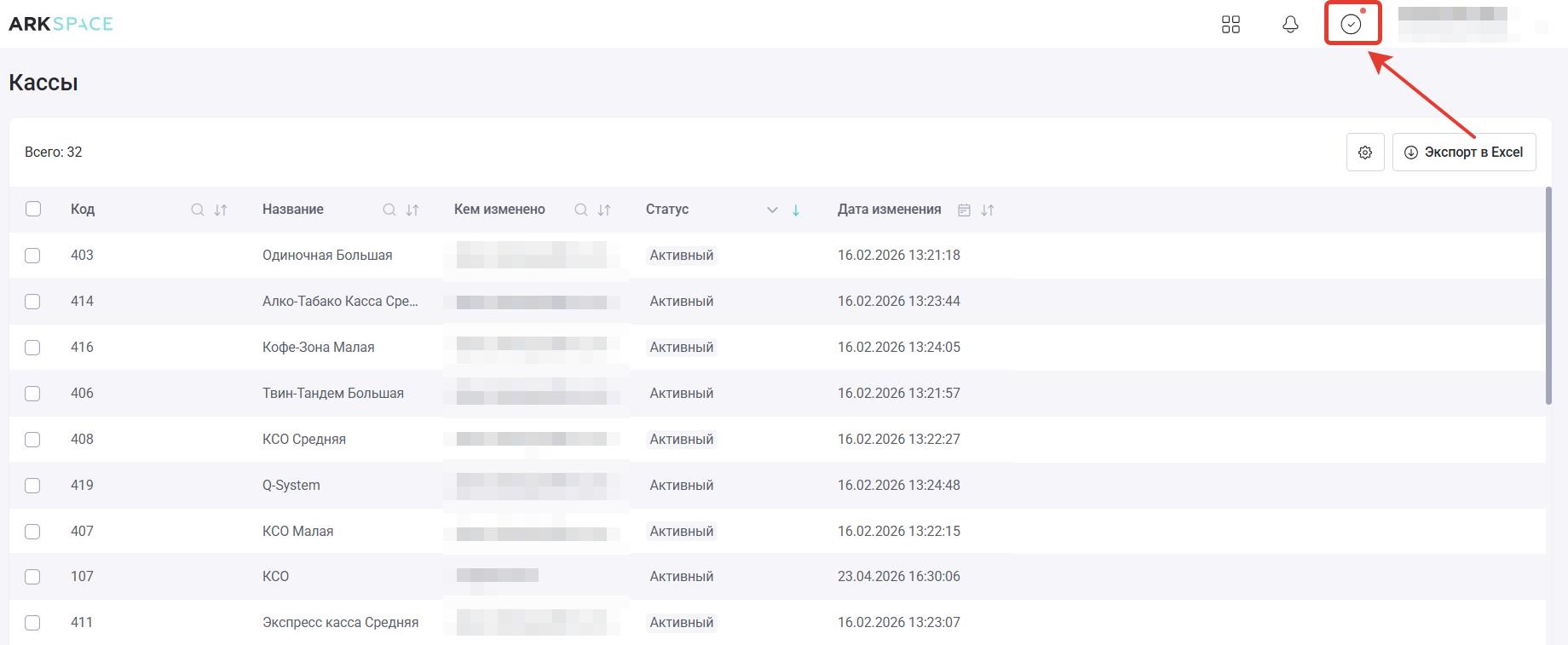Open calendar filter in Дата изменения column
Viewport: 1568px width, 645px height.
tap(964, 210)
